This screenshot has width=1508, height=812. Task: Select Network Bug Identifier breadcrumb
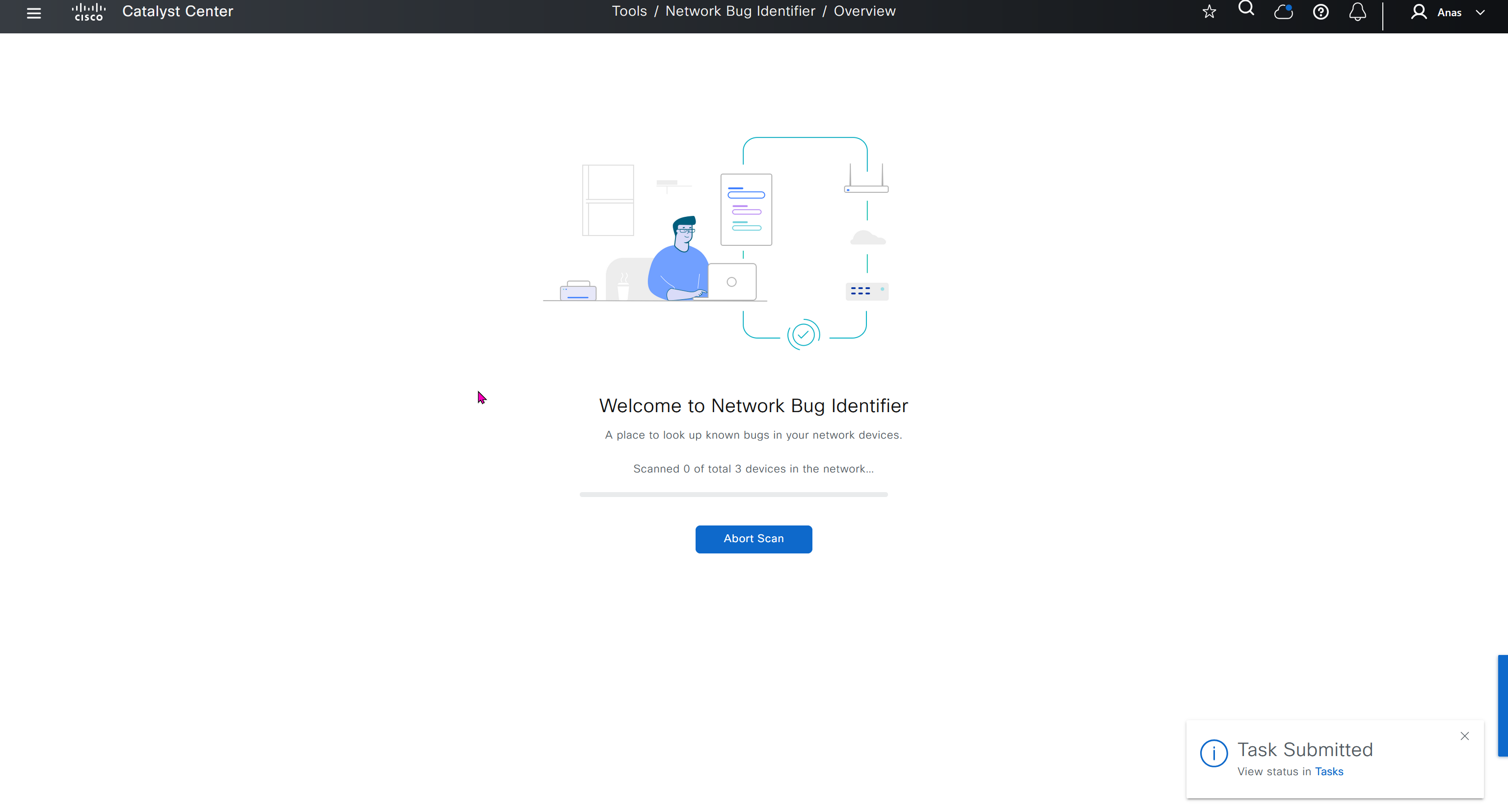coord(740,11)
